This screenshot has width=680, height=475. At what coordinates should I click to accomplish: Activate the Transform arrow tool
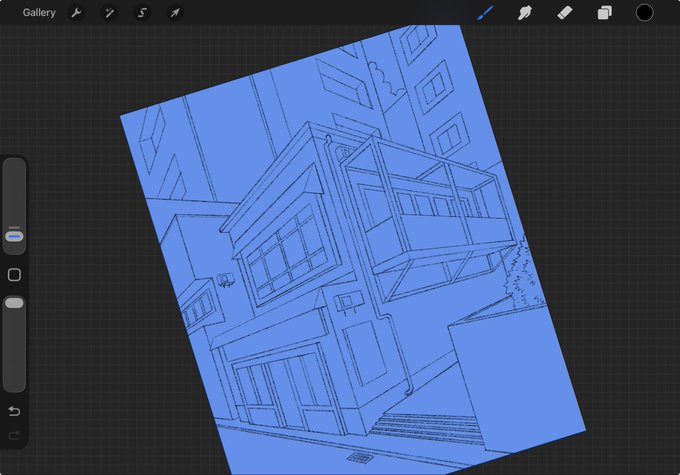pos(175,13)
